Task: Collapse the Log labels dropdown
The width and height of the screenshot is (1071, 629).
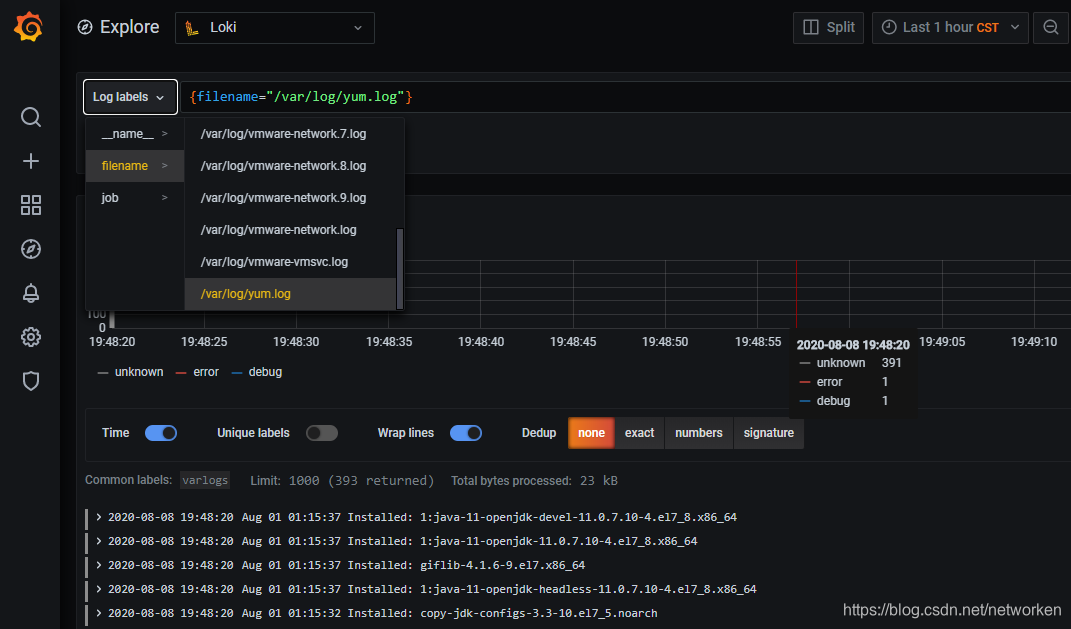Action: click(x=130, y=97)
